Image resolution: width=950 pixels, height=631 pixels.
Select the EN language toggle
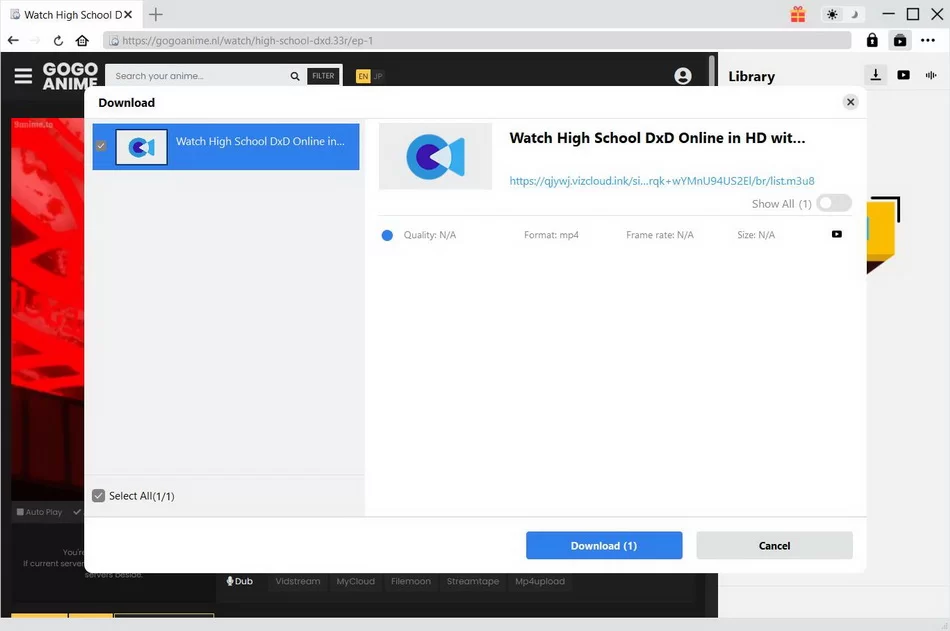click(363, 76)
